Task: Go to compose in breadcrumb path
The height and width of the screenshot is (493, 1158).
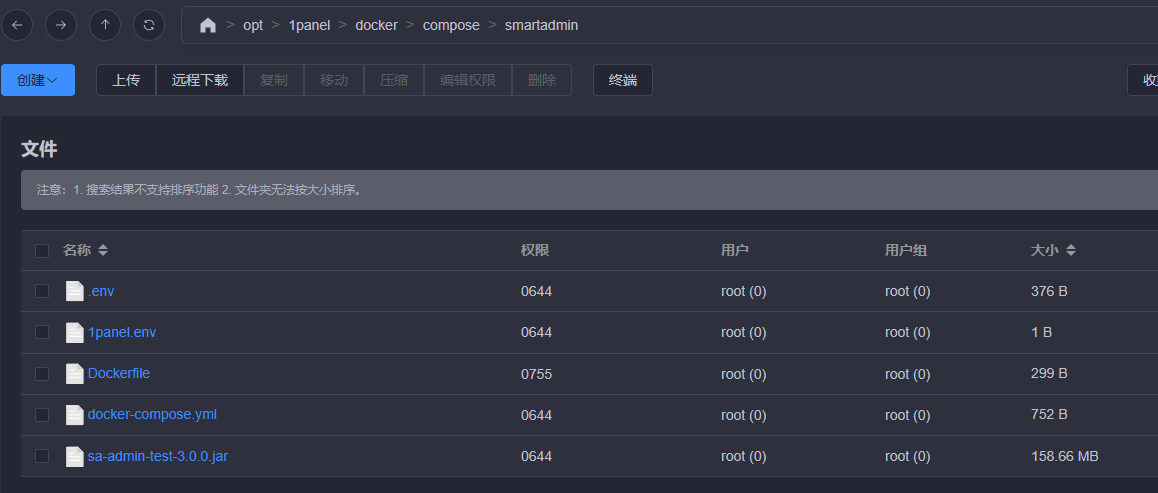Action: pos(451,25)
